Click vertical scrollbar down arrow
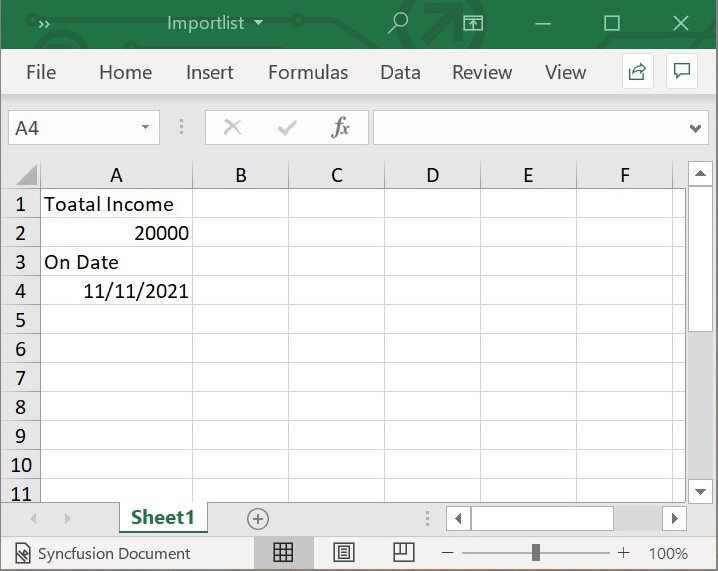 (700, 492)
